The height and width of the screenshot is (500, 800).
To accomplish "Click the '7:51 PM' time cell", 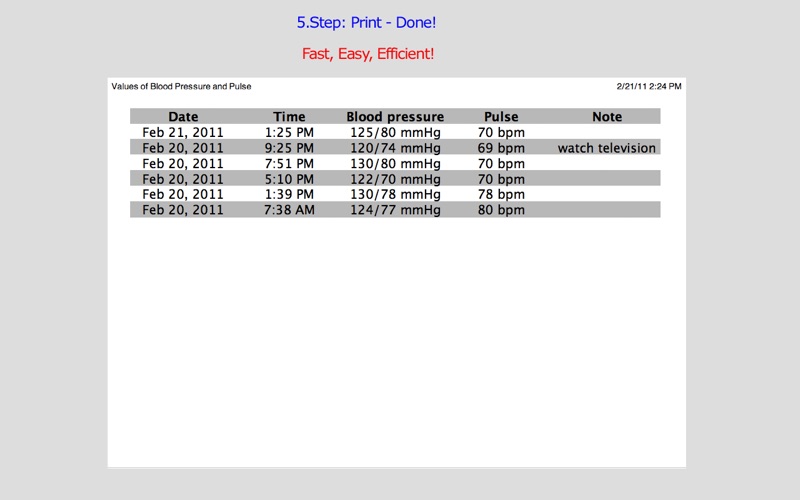I will pyautogui.click(x=289, y=164).
